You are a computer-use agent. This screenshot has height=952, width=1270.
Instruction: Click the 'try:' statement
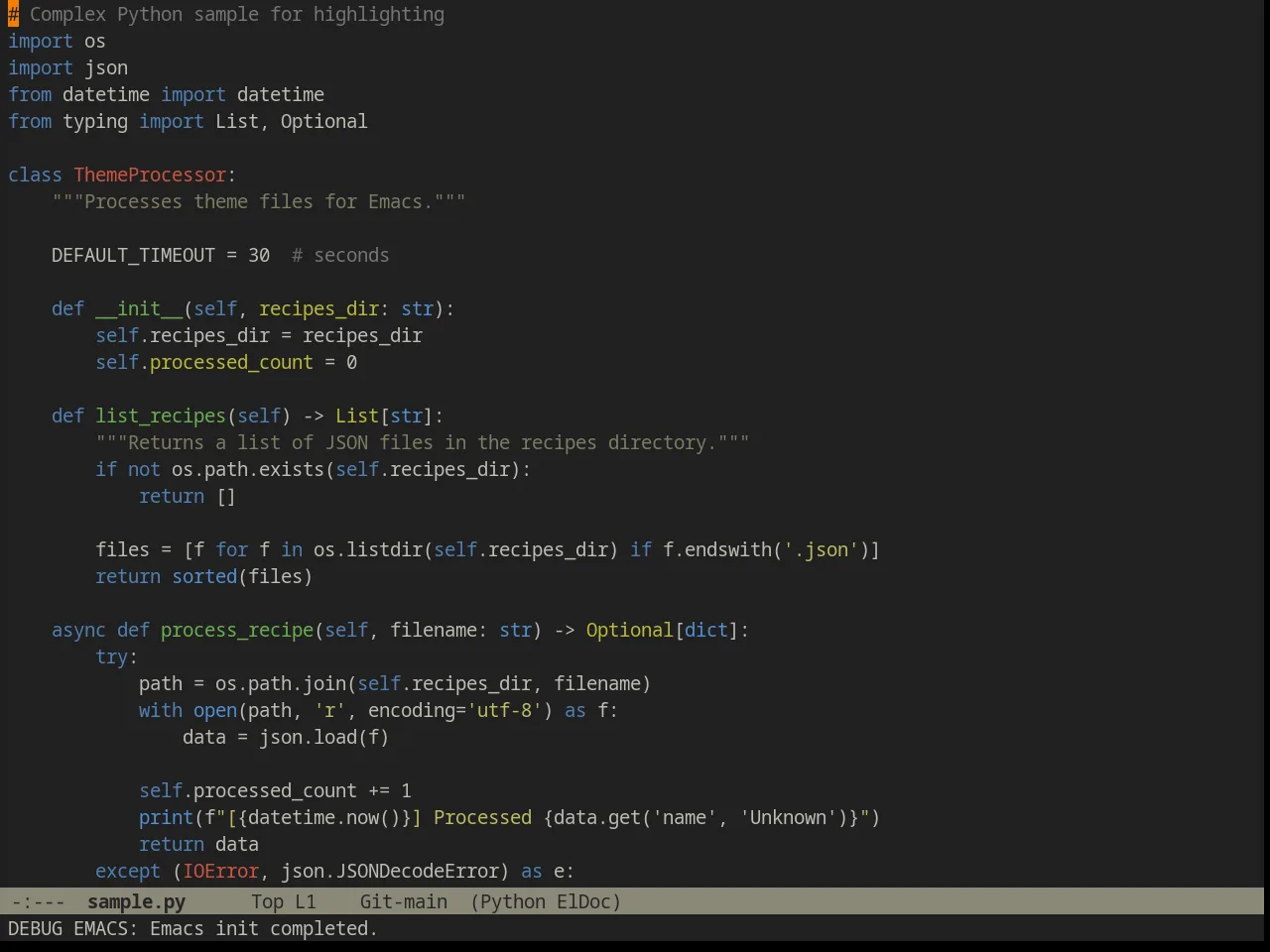pyautogui.click(x=116, y=656)
